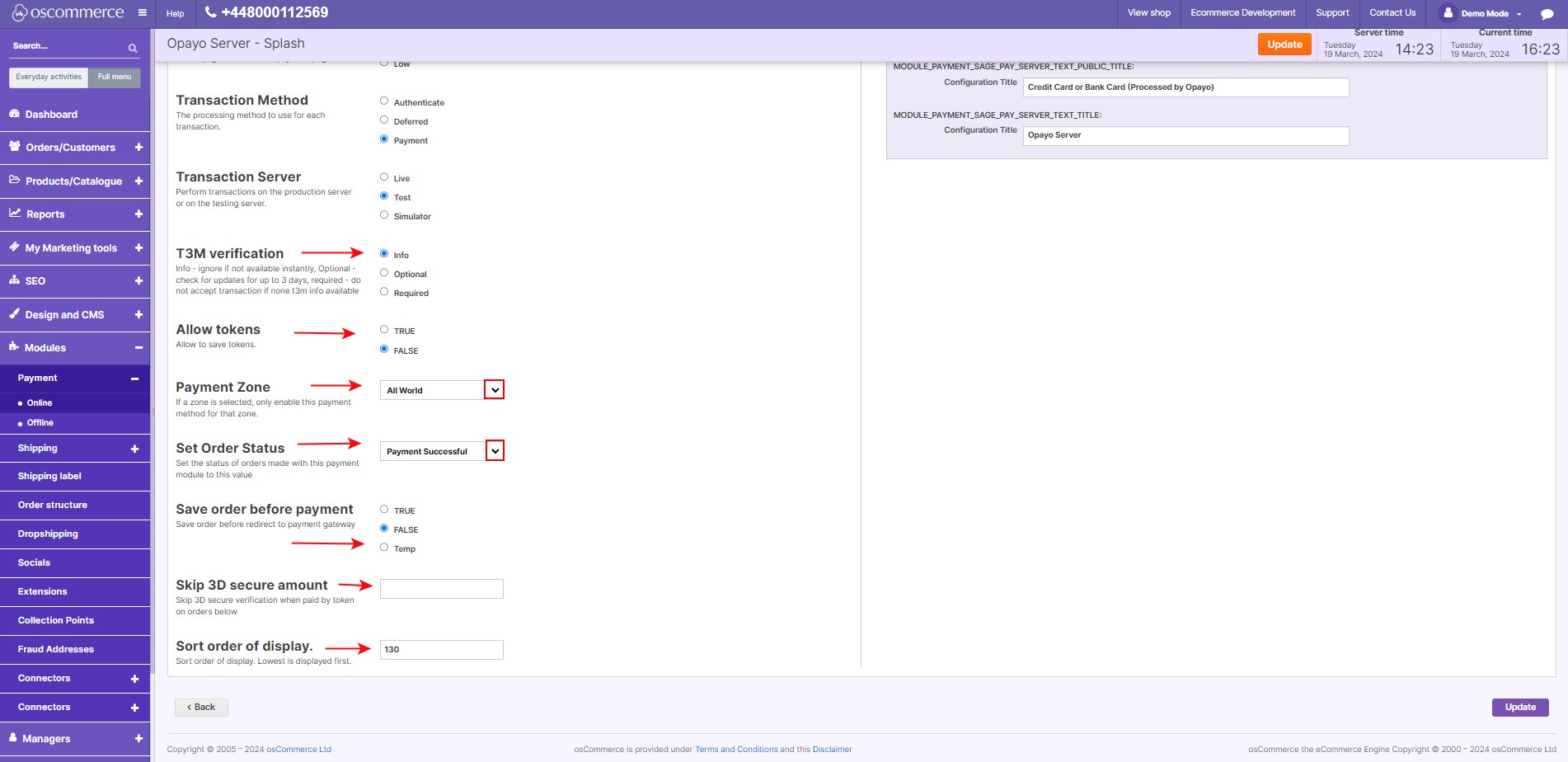Screen dimensions: 1568x762
Task: Set T3M verification to Required
Action: coord(384,291)
